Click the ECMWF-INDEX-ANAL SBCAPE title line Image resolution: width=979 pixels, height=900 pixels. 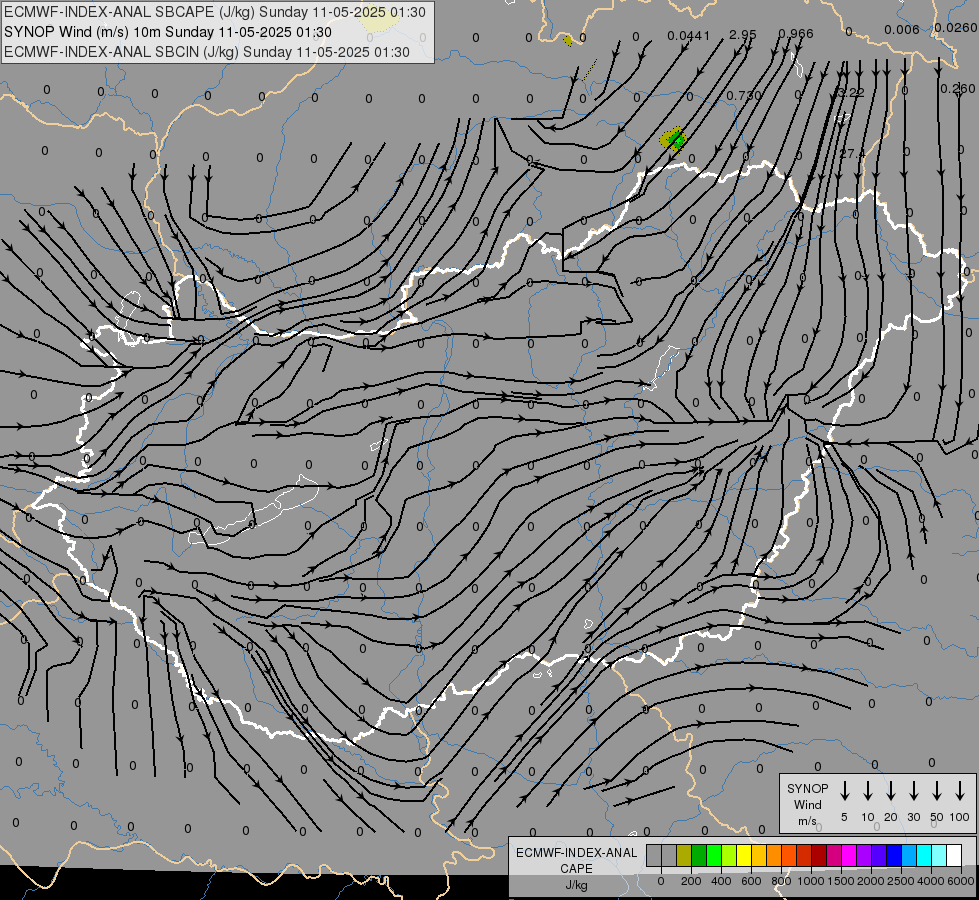pyautogui.click(x=215, y=12)
